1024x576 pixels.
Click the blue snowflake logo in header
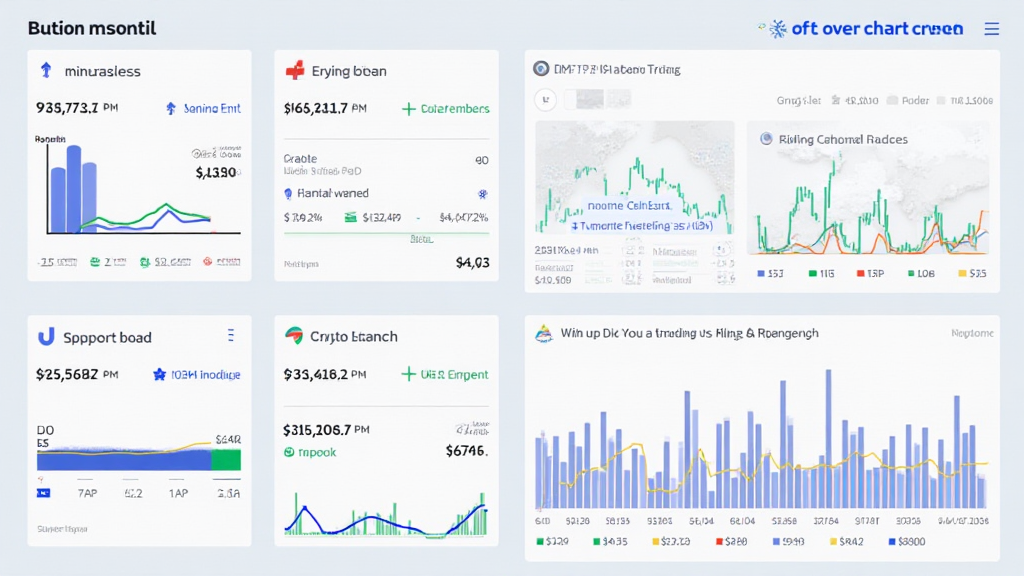(777, 29)
